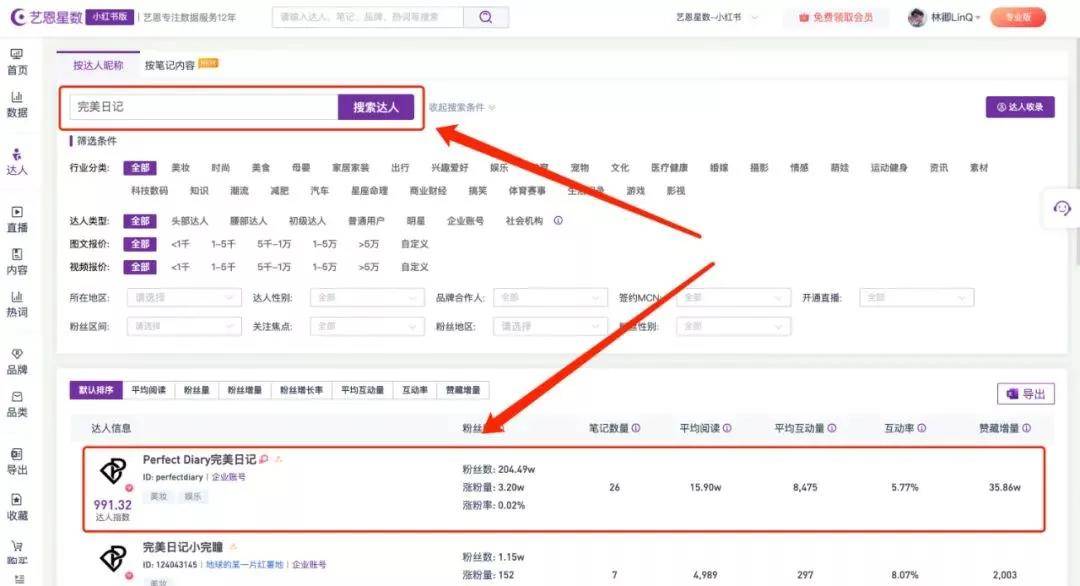Sort by 粉丝增长率 tab
The image size is (1080, 586).
pyautogui.click(x=302, y=390)
